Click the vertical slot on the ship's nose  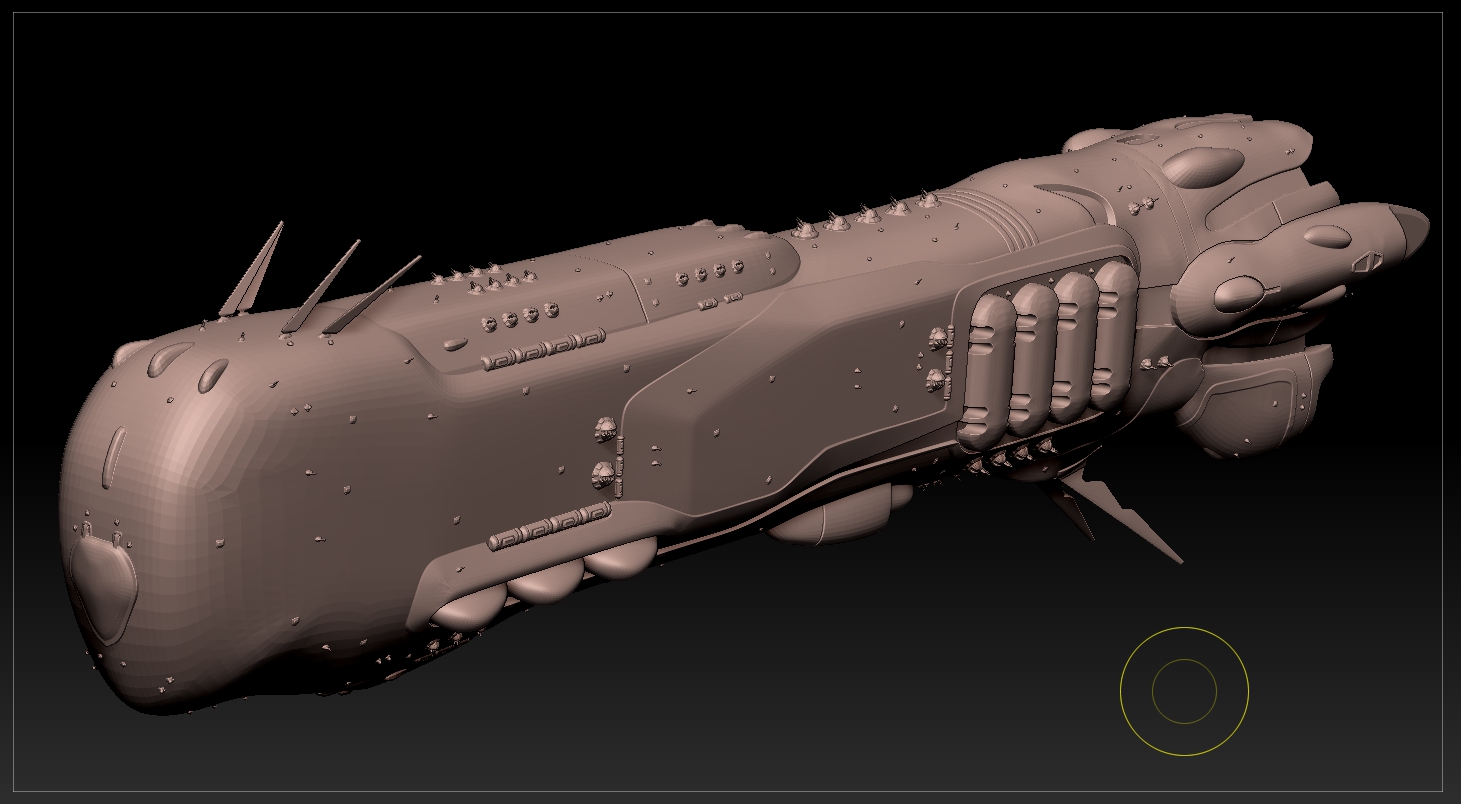115,456
